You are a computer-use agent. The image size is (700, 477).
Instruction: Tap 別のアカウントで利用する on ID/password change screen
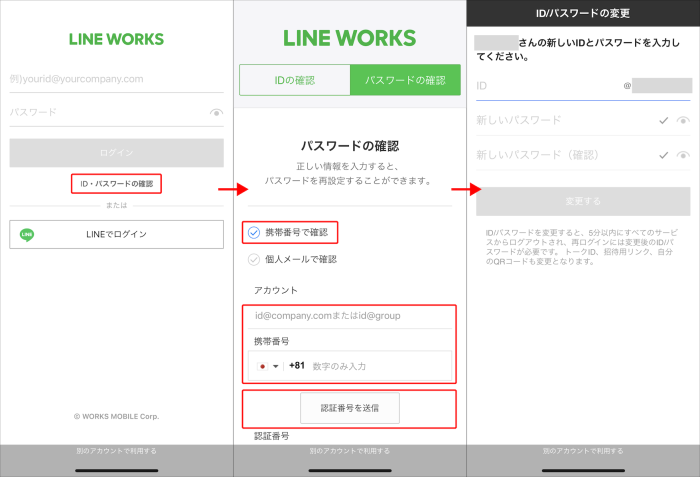coord(583,451)
